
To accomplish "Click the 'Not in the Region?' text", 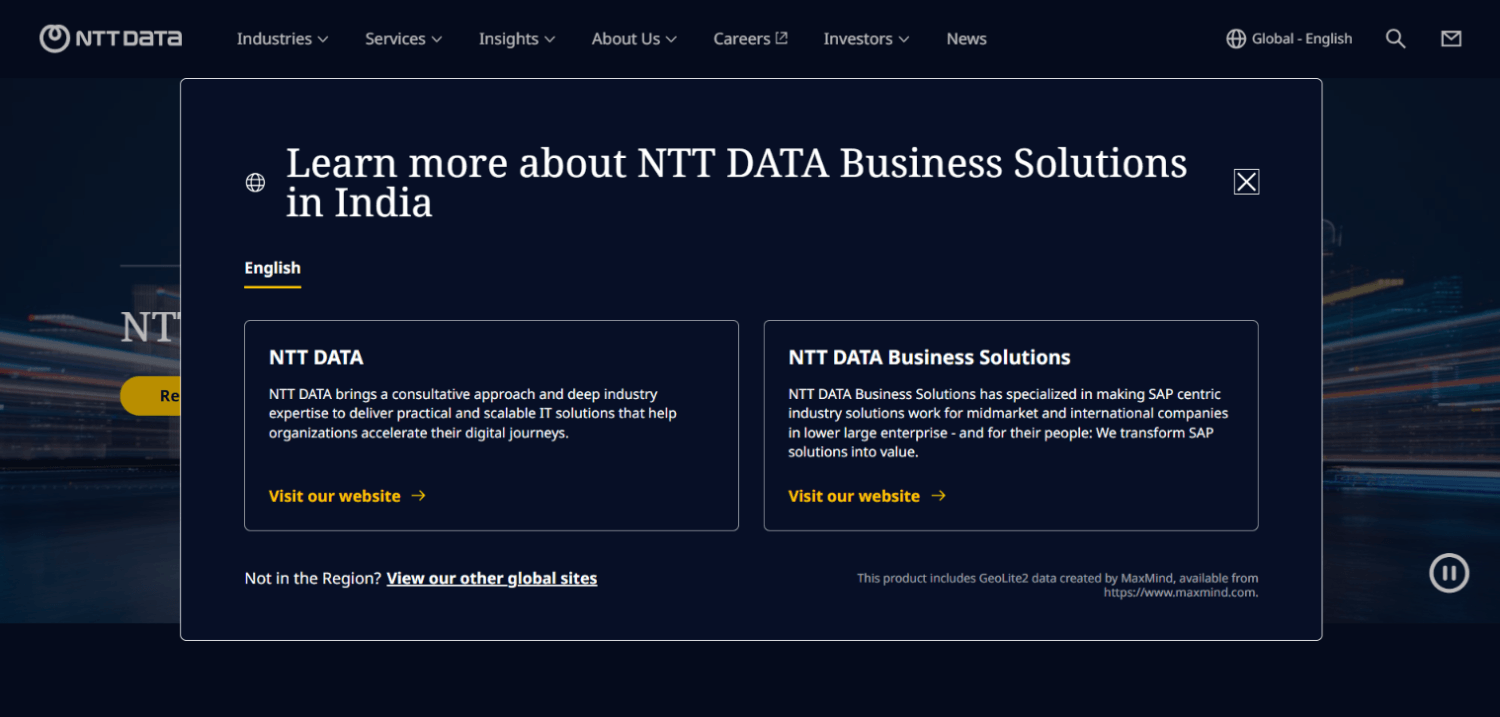I will 313,578.
